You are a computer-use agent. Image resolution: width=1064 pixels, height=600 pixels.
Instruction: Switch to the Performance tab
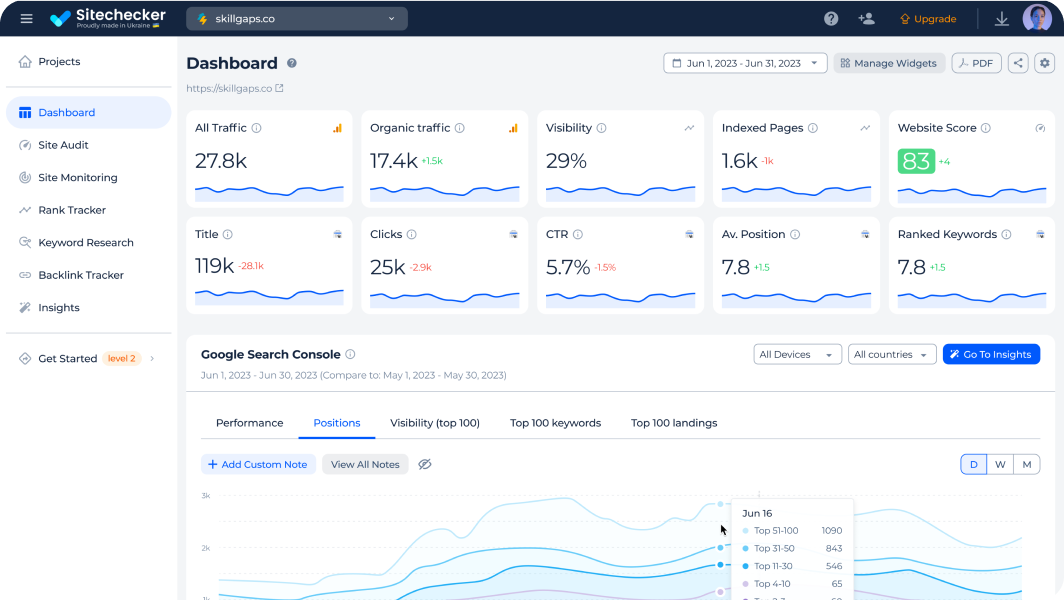[250, 423]
